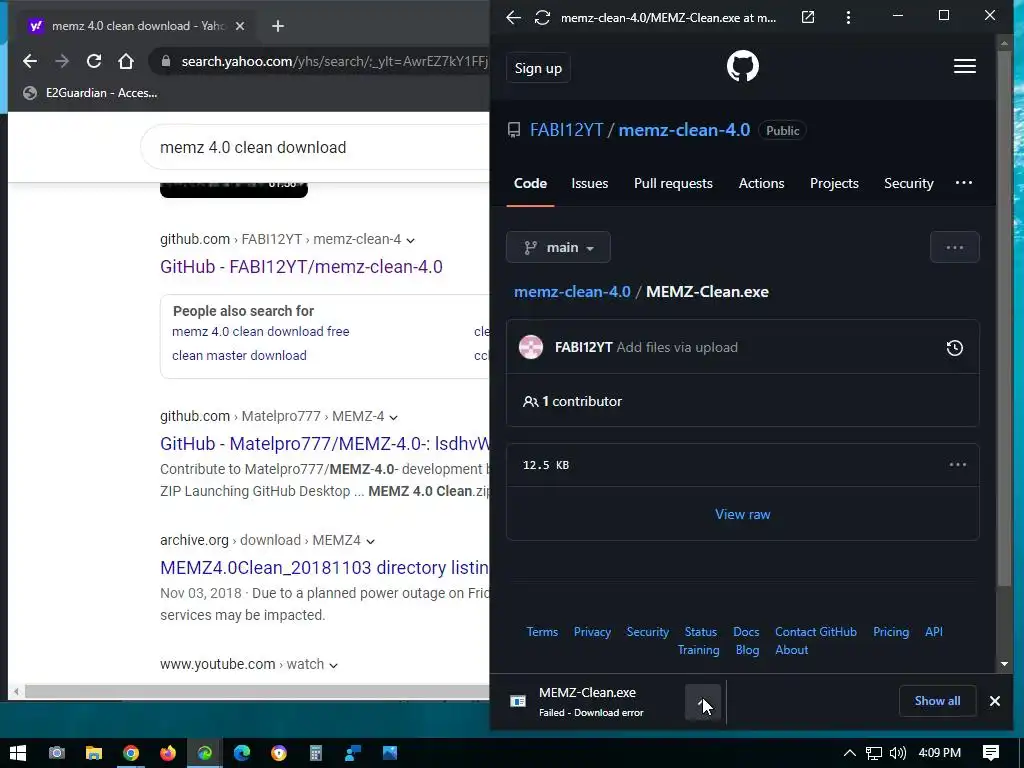Viewport: 1024px width, 768px height.
Task: Open the notification center icon
Action: pos(991,753)
